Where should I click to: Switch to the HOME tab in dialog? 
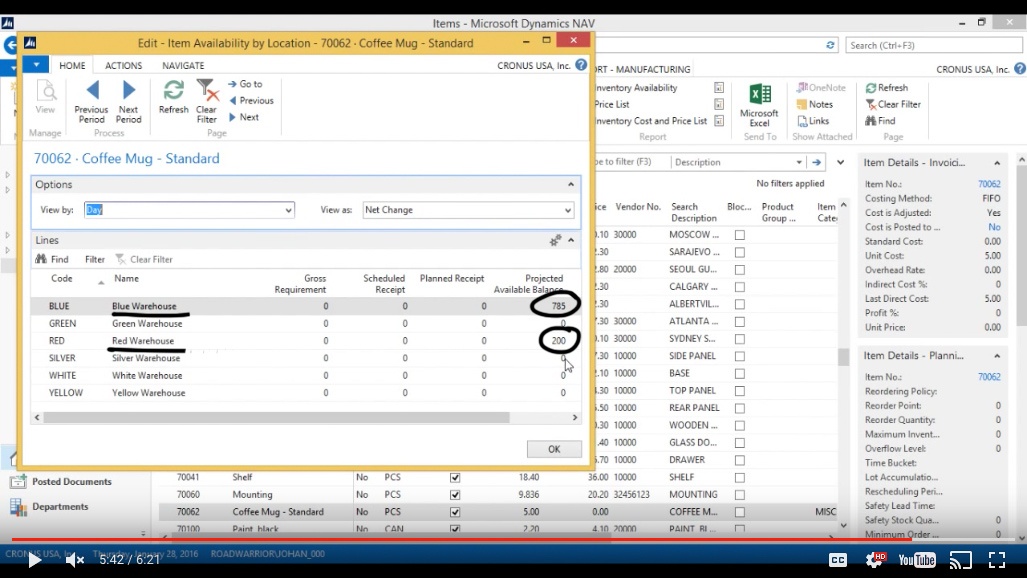click(x=72, y=66)
